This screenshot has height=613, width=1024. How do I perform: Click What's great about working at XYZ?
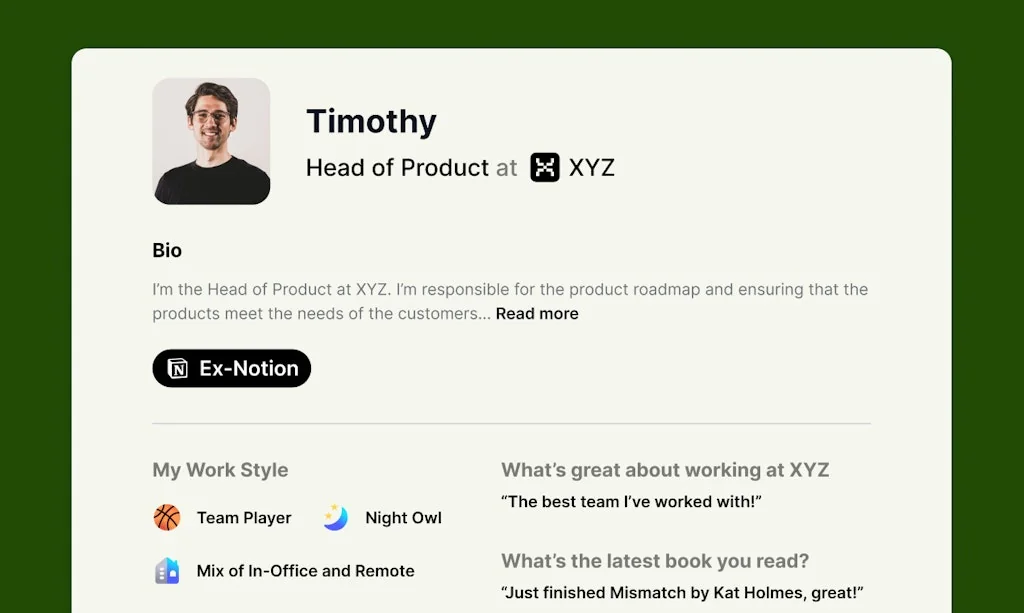(665, 470)
